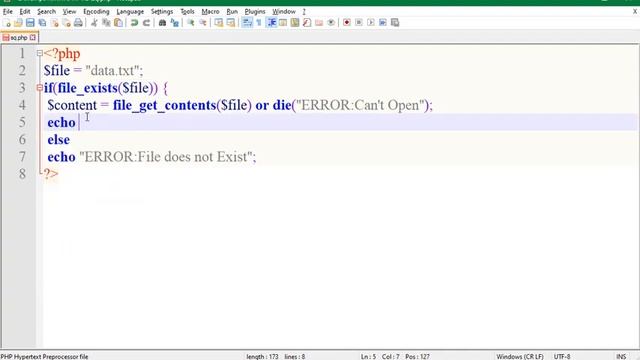Open the Function List panel icon
640x360 pixels.
[x=307, y=23]
